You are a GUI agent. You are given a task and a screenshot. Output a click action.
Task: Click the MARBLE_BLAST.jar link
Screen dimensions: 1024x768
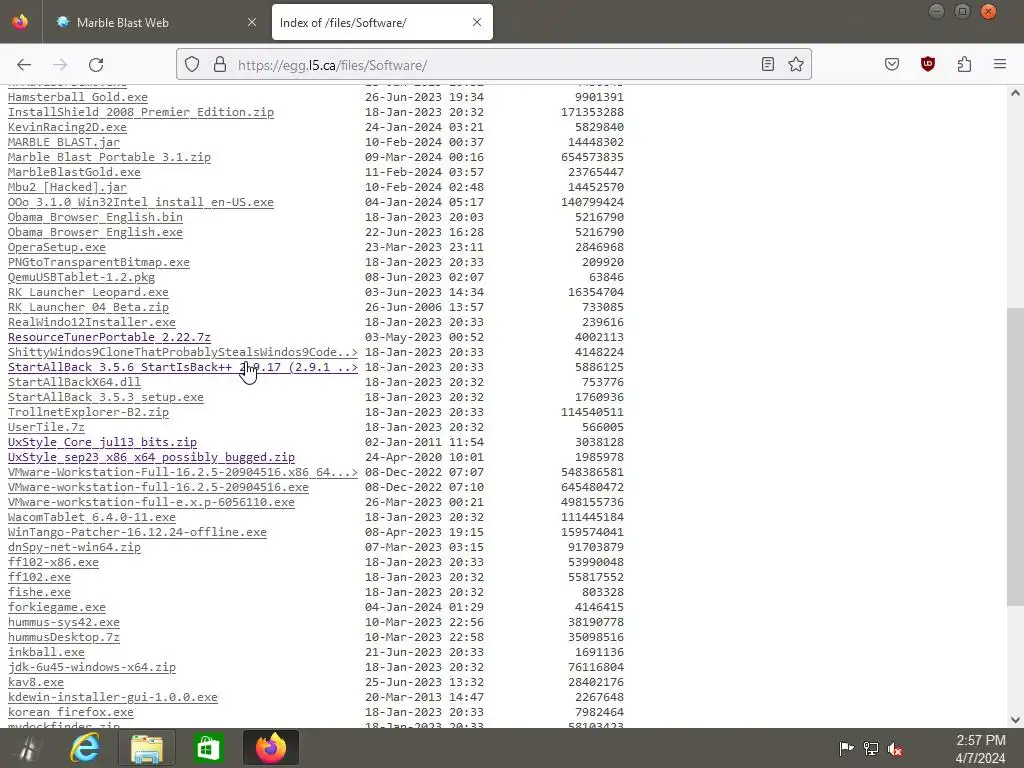[64, 142]
